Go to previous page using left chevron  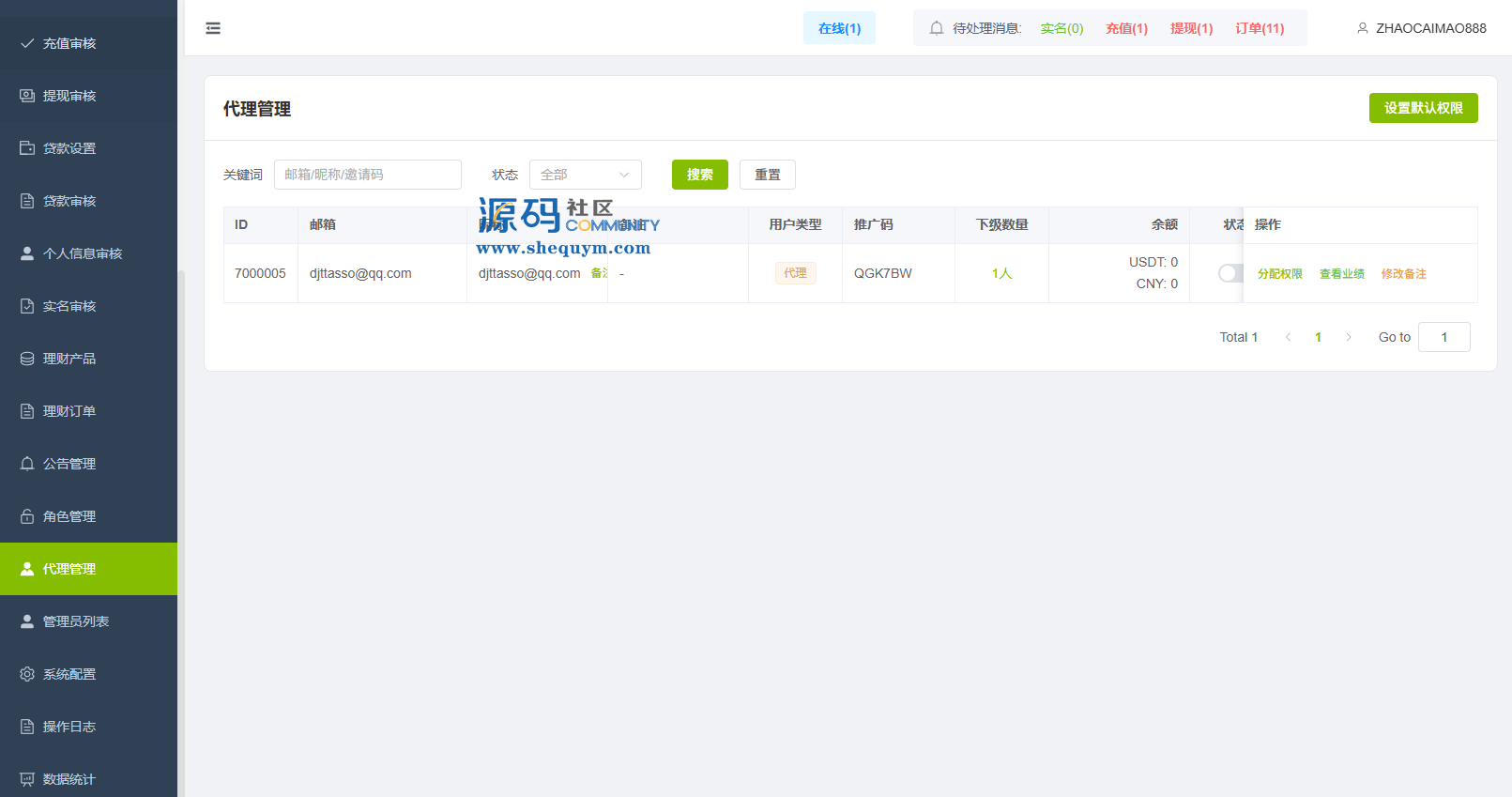pyautogui.click(x=1288, y=337)
